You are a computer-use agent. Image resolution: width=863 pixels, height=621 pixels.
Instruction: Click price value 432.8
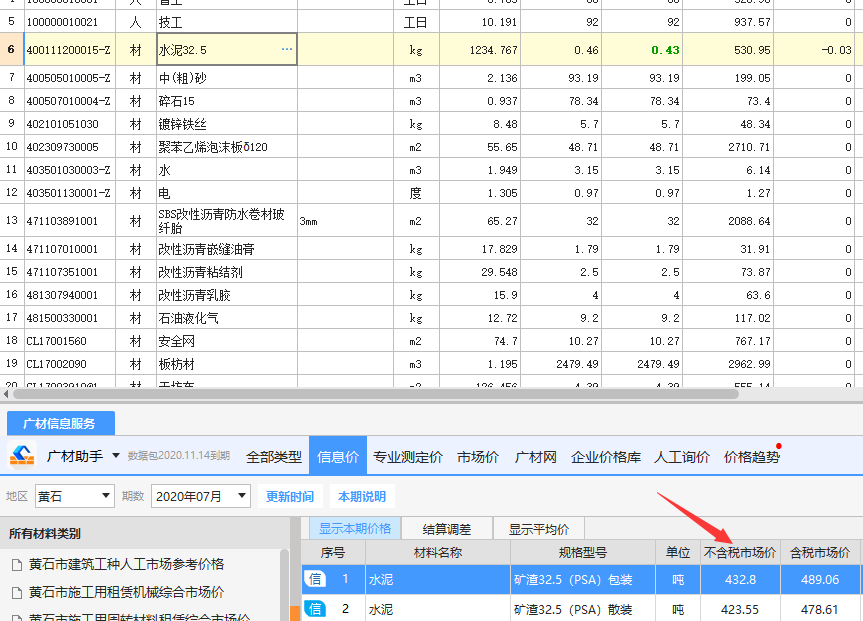740,579
